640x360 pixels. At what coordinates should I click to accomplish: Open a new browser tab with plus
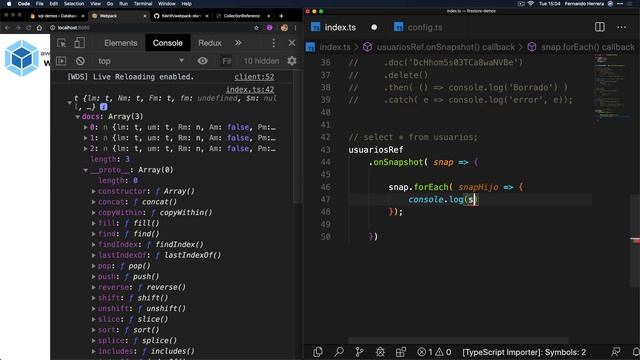tap(281, 16)
